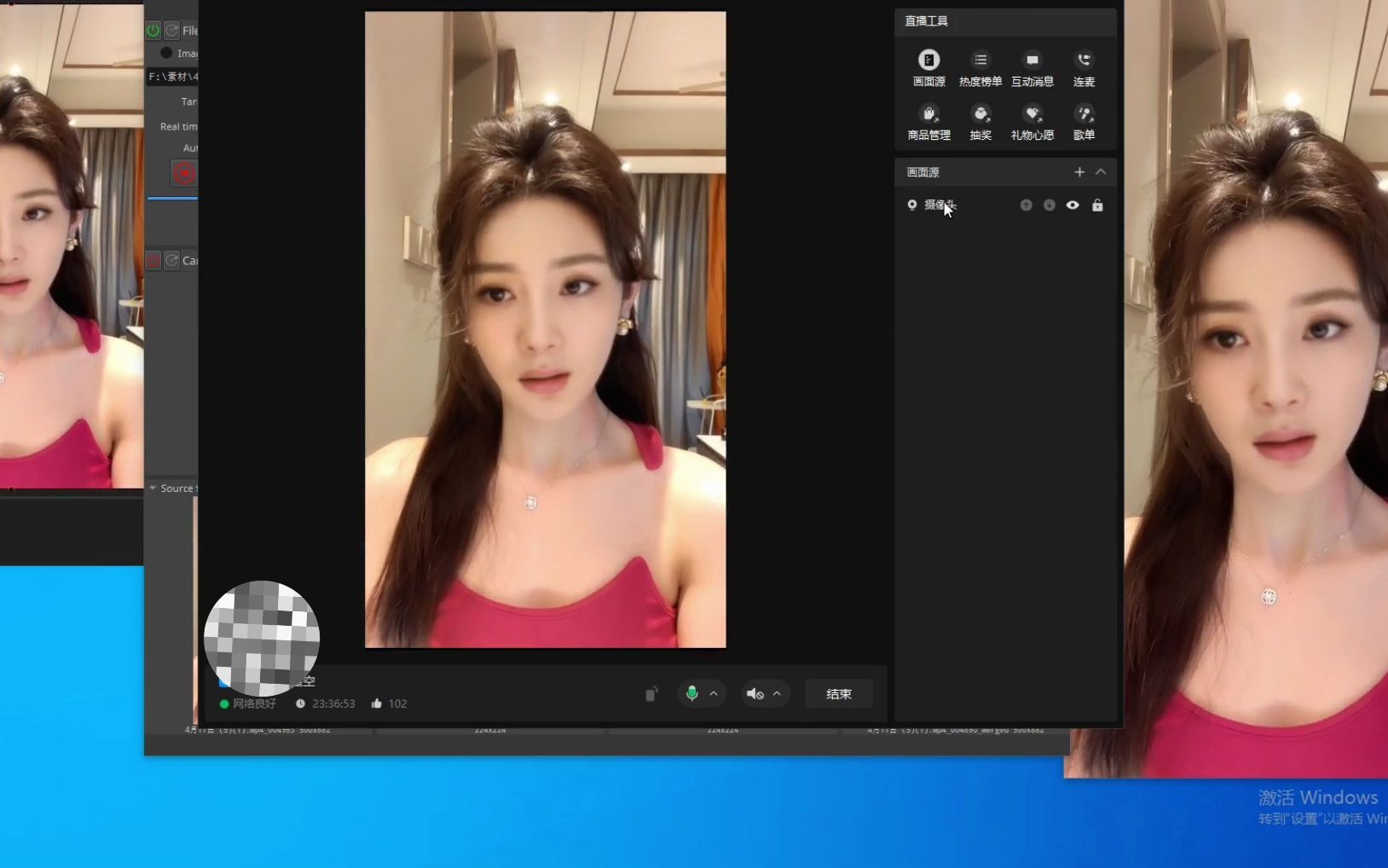Open the 歌单 song list tool

click(1084, 122)
